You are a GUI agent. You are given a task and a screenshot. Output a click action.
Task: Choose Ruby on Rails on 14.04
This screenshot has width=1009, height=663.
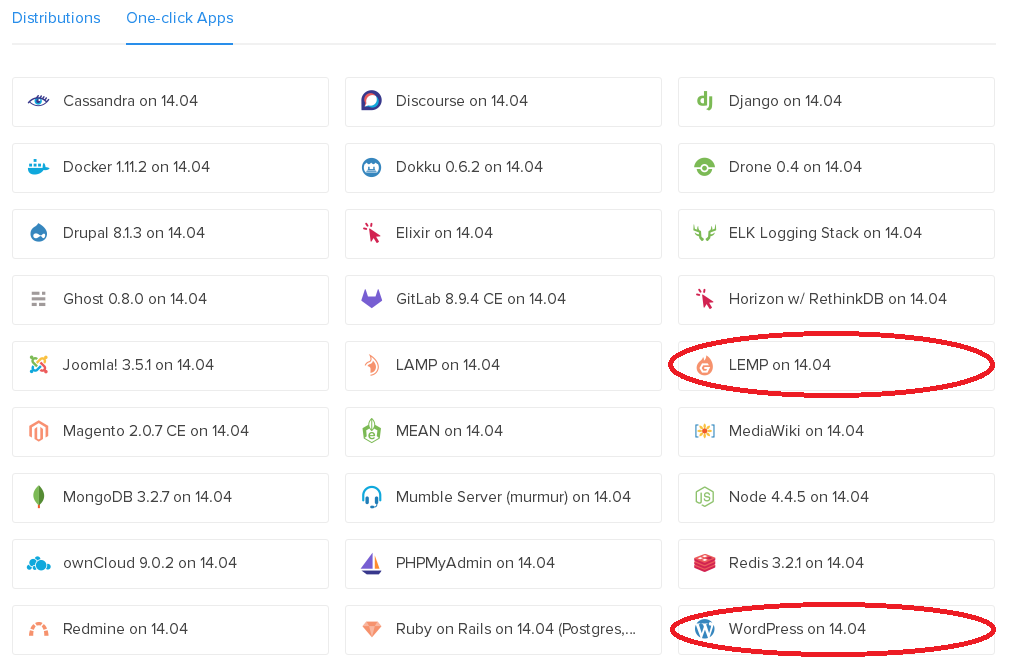point(503,630)
